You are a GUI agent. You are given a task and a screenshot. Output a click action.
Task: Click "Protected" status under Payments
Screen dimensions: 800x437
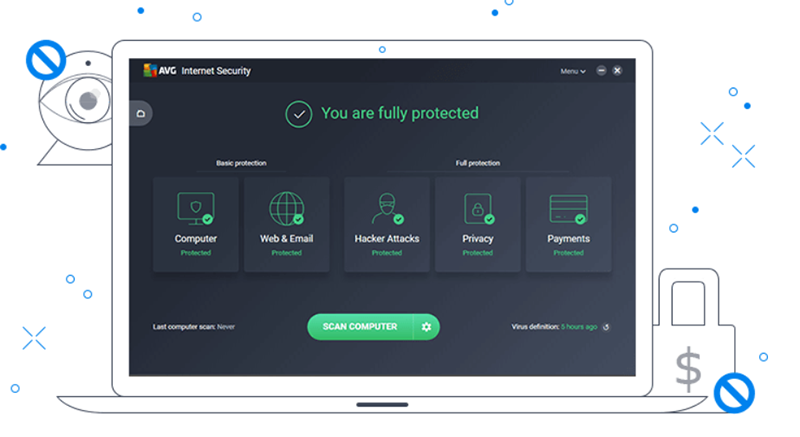coord(568,253)
